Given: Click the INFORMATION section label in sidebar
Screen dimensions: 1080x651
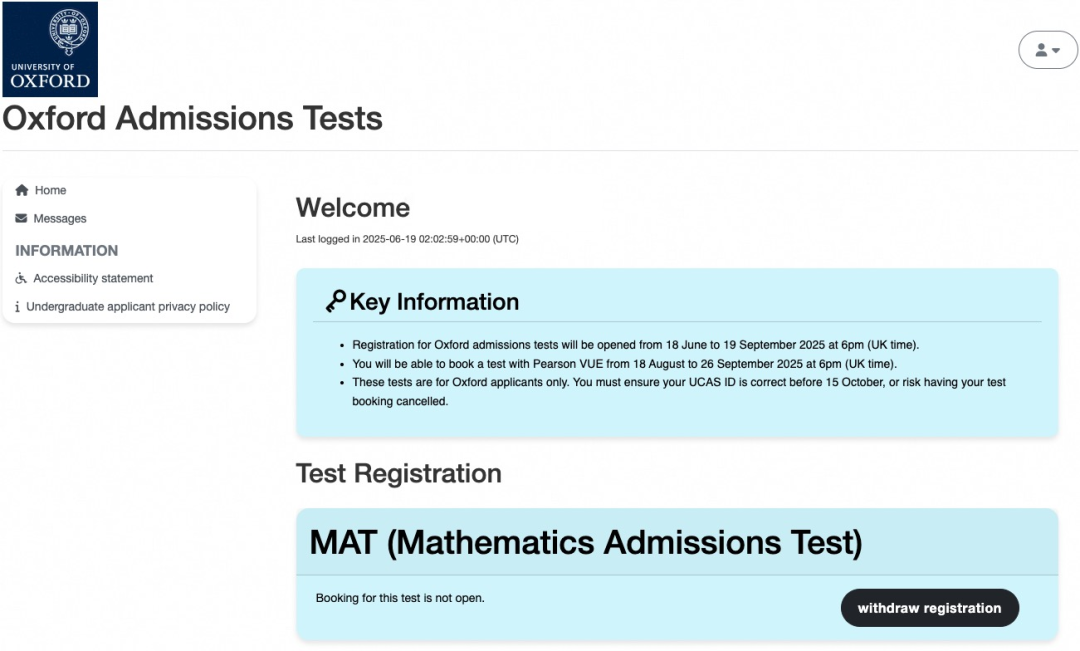Looking at the screenshot, I should coord(67,251).
